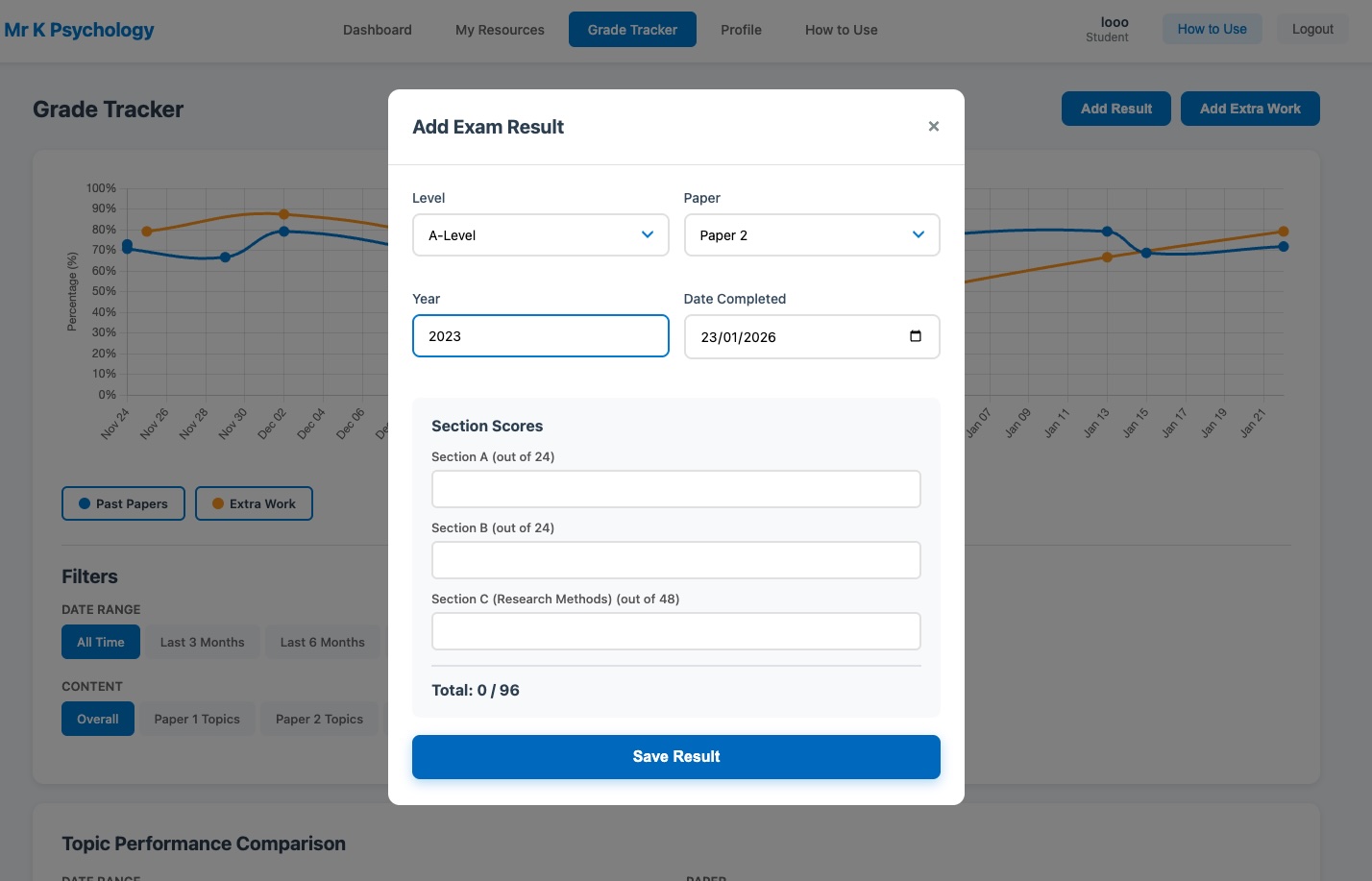1372x881 pixels.
Task: Open the Paper selection dropdown
Action: pos(812,234)
